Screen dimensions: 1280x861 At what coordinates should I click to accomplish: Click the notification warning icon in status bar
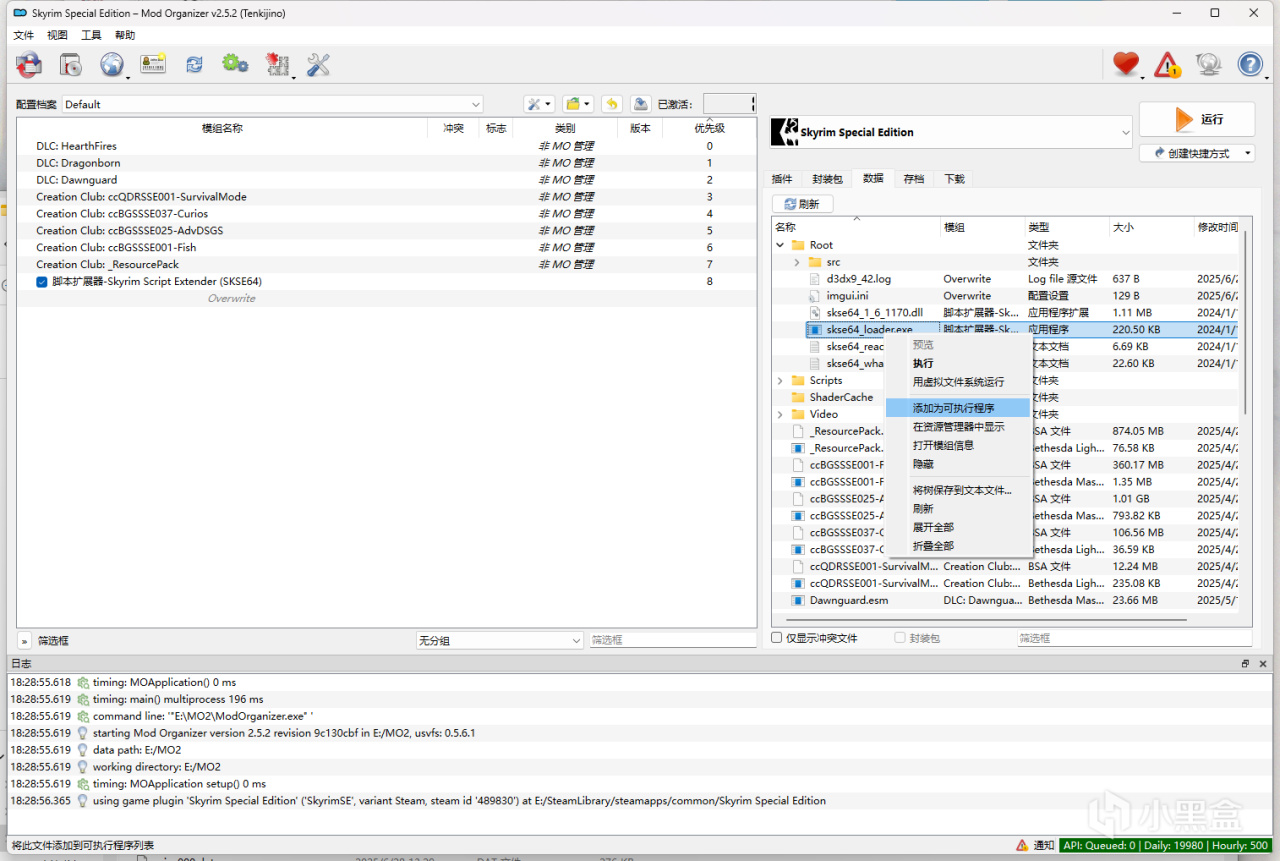(1022, 845)
